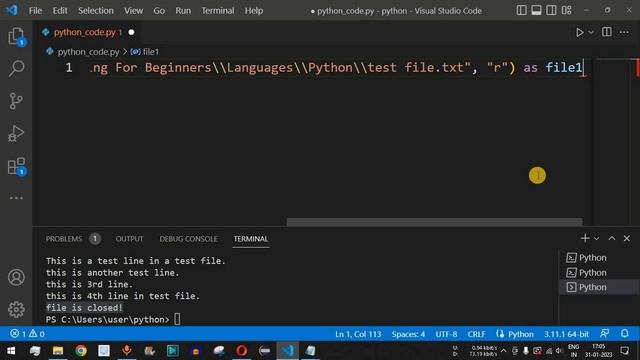Run the Python file with play button
The width and height of the screenshot is (640, 360).
(x=579, y=32)
